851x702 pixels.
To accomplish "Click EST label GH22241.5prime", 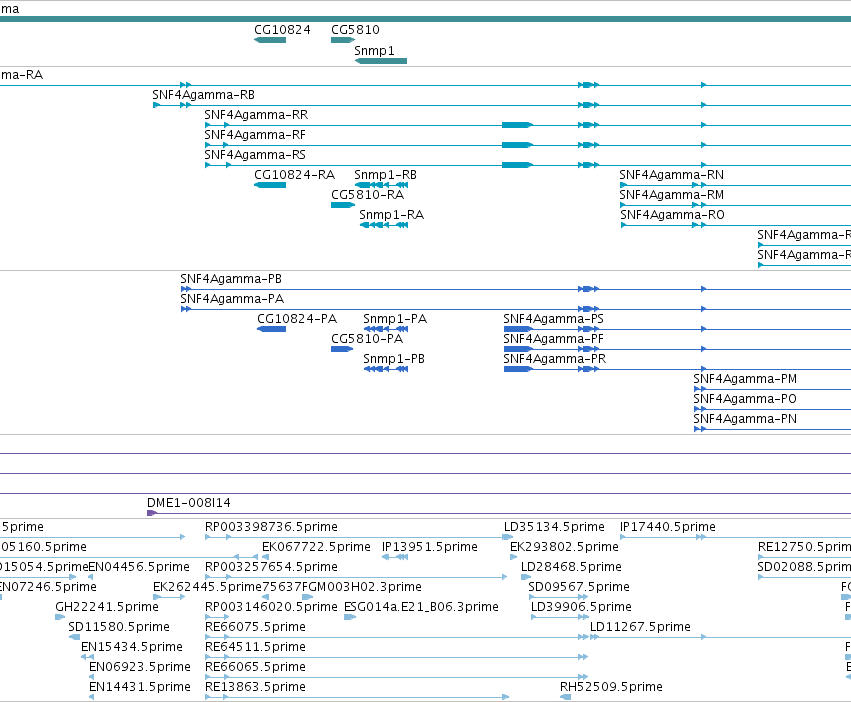I will tap(107, 608).
